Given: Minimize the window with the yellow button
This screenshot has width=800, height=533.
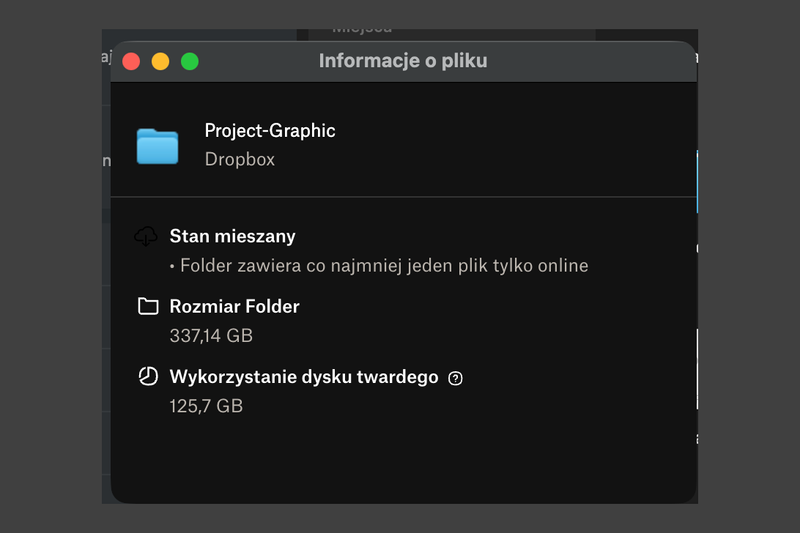Looking at the screenshot, I should tap(160, 61).
